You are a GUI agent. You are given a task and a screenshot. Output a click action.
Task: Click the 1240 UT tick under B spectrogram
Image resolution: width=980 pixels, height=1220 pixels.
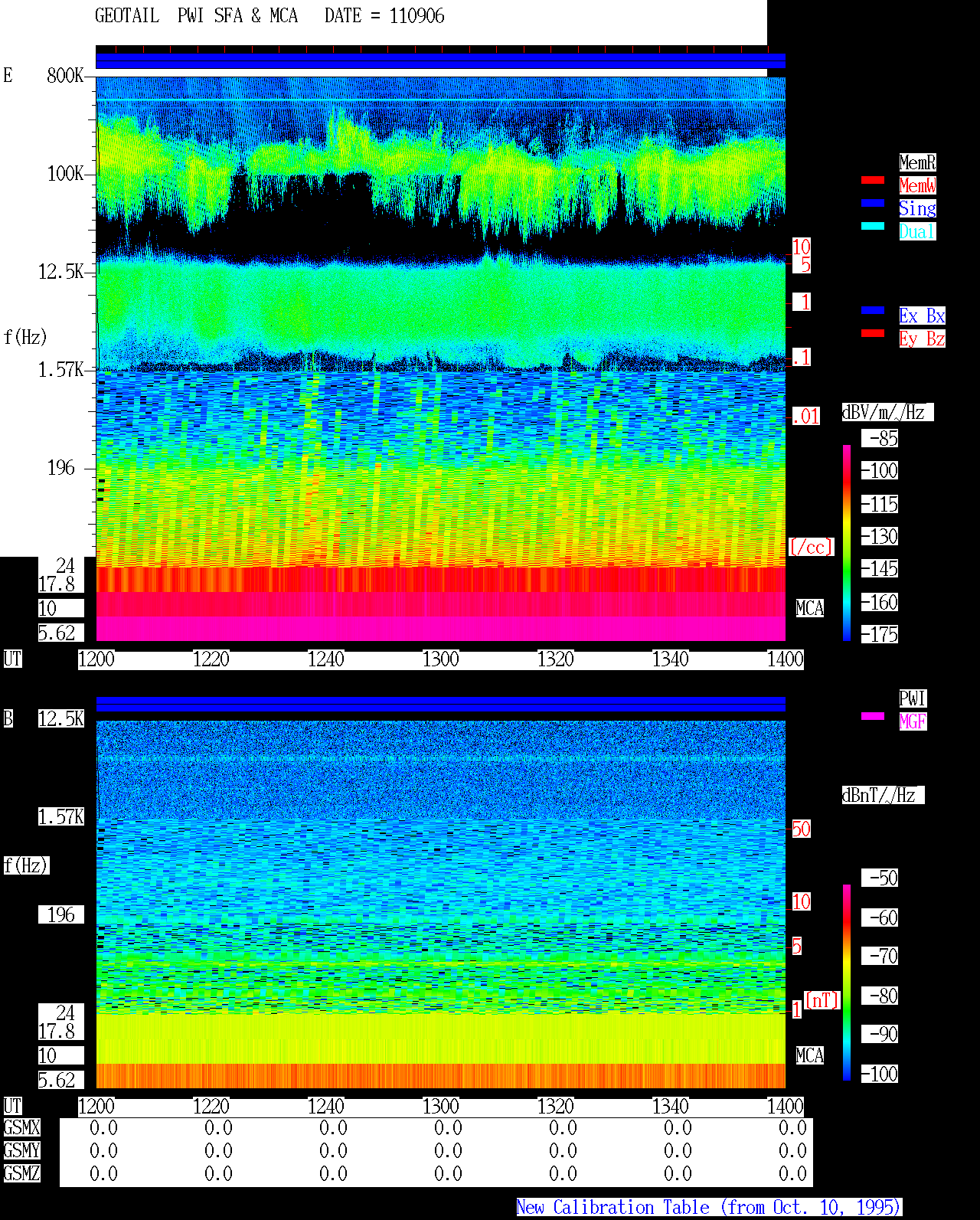point(326,1107)
